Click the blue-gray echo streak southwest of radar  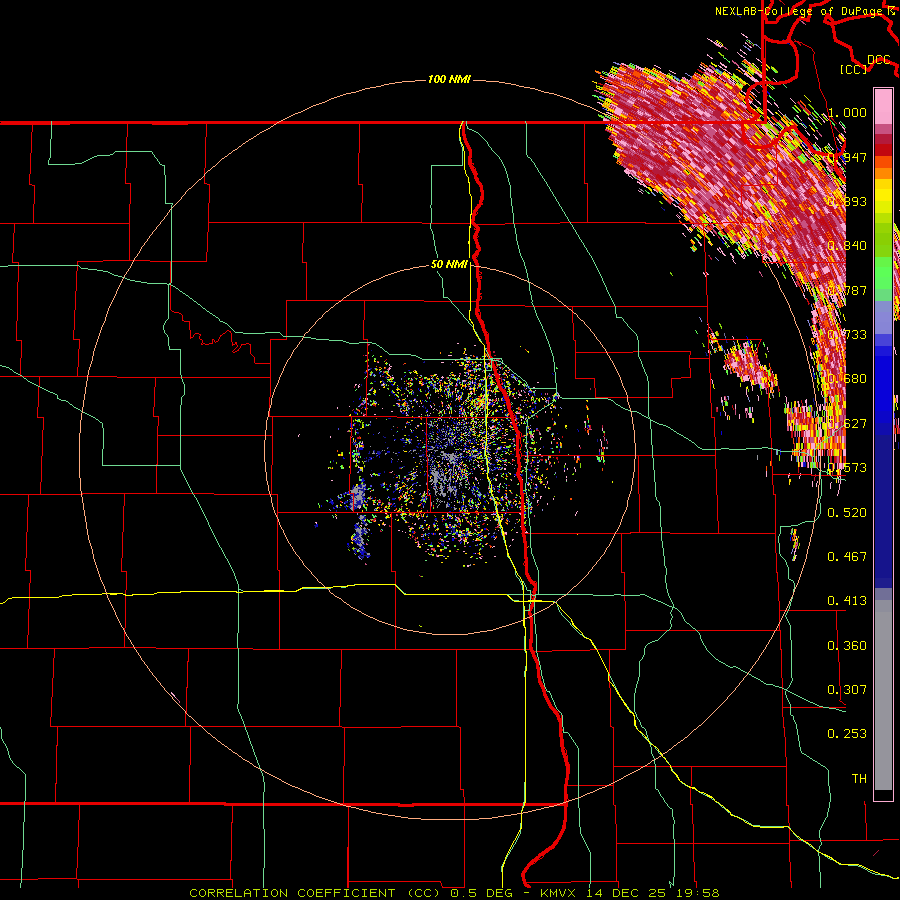(x=359, y=519)
